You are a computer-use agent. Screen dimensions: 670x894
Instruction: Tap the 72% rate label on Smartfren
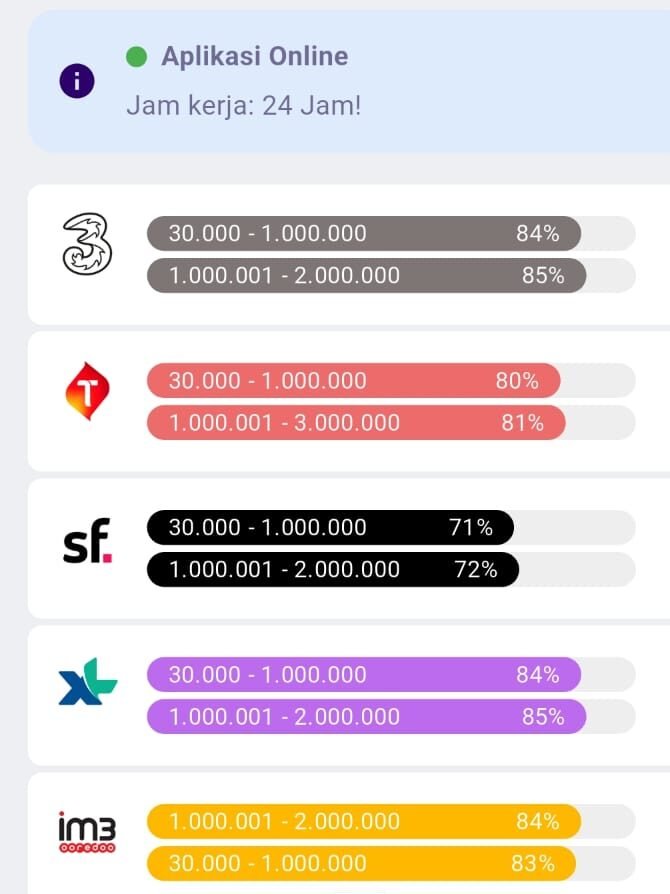(476, 570)
